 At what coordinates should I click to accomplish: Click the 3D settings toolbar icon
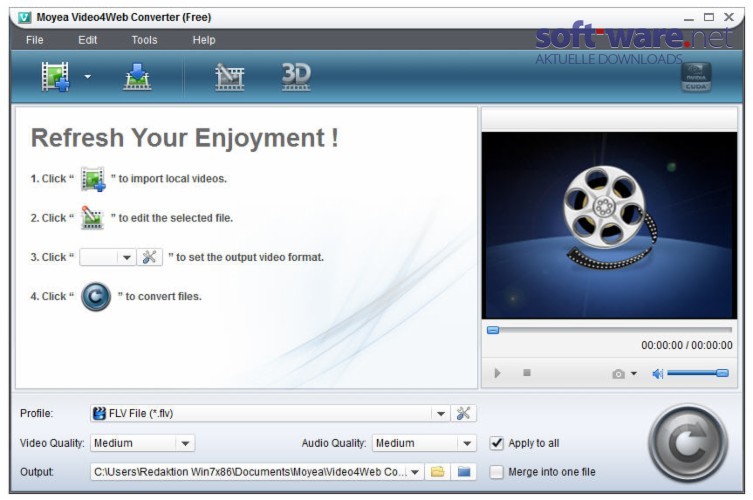pos(296,77)
